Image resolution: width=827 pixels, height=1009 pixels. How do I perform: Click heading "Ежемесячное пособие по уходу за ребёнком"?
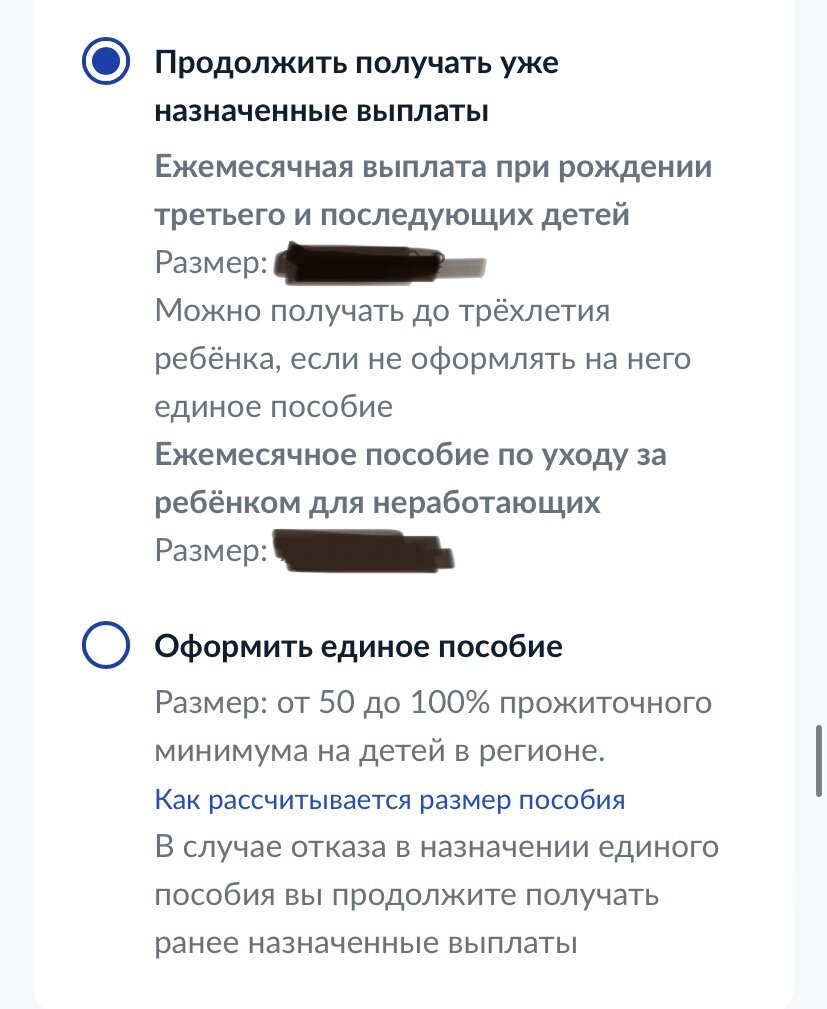point(410,478)
